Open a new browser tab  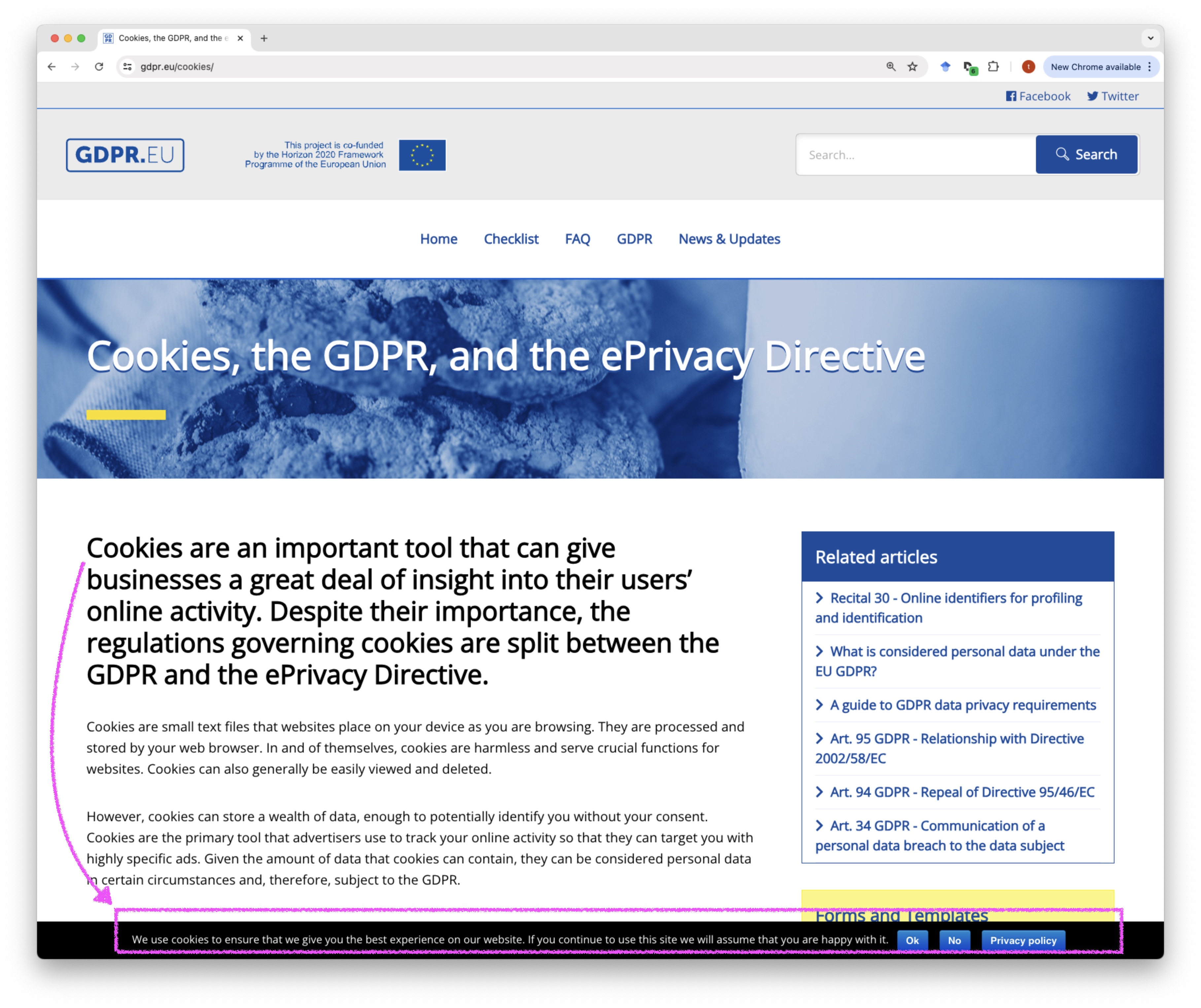[x=264, y=38]
